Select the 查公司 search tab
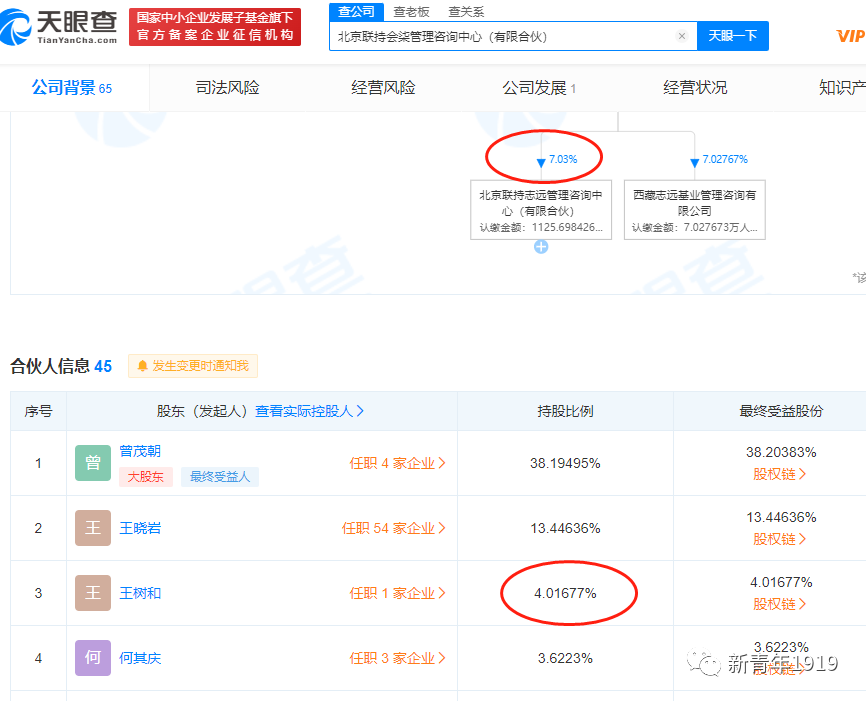The height and width of the screenshot is (701, 866). tap(356, 12)
